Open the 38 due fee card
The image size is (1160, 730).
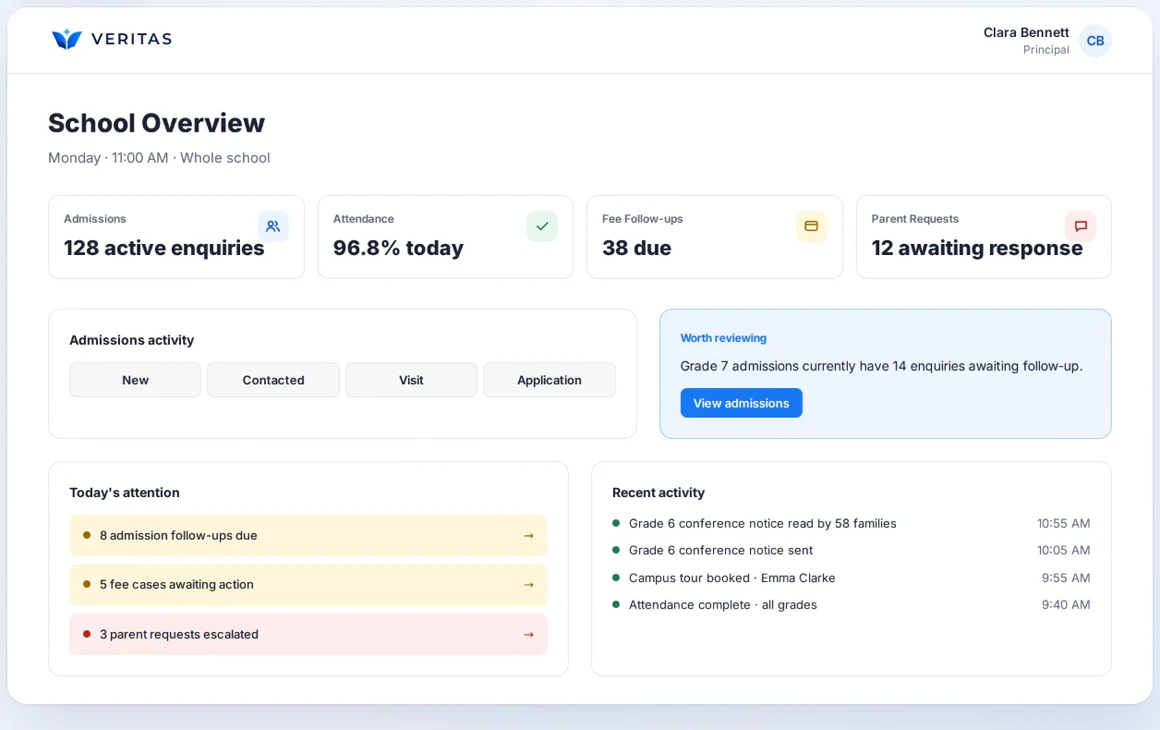tap(715, 237)
